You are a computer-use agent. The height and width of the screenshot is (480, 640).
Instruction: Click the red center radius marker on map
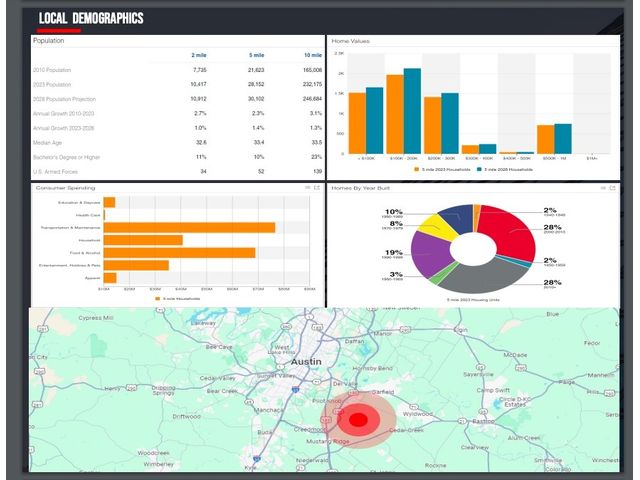(x=358, y=419)
